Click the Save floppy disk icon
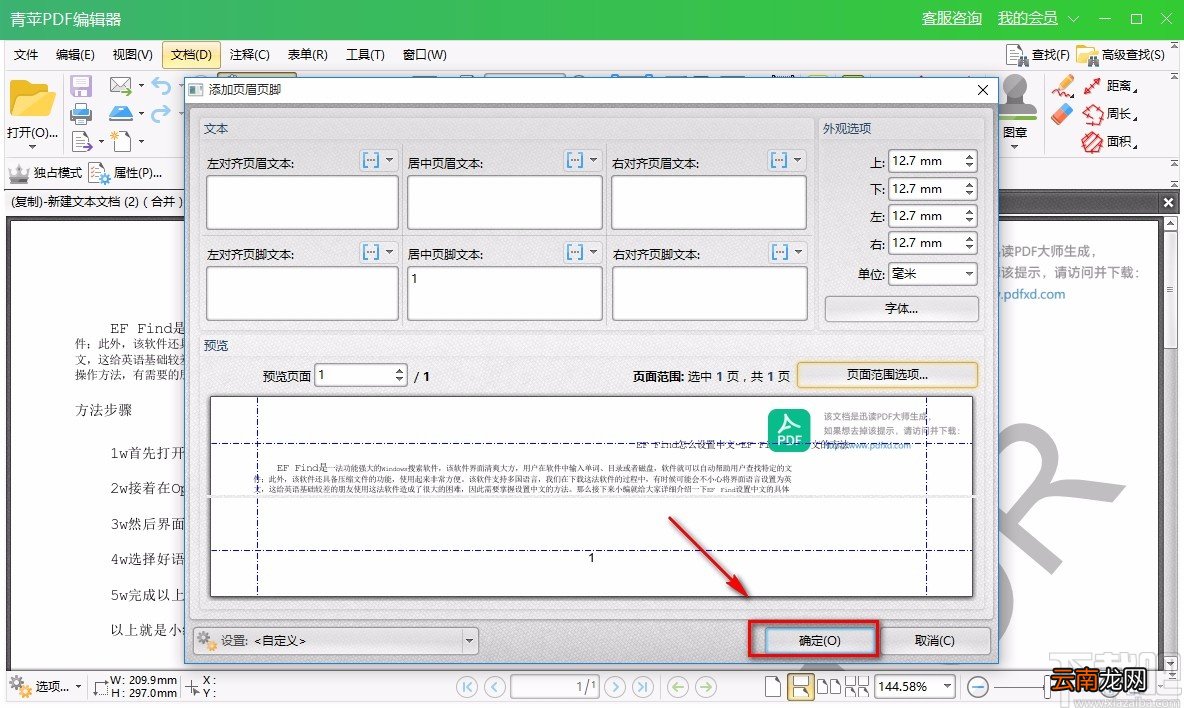Screen dimensions: 1184x708 81,86
